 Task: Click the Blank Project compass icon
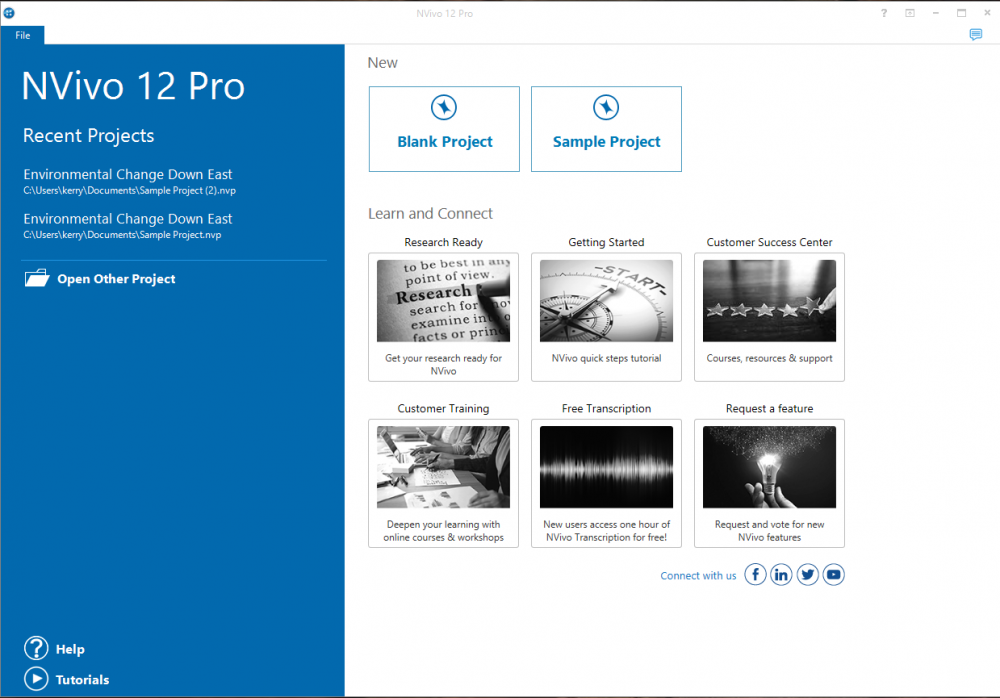pyautogui.click(x=444, y=107)
